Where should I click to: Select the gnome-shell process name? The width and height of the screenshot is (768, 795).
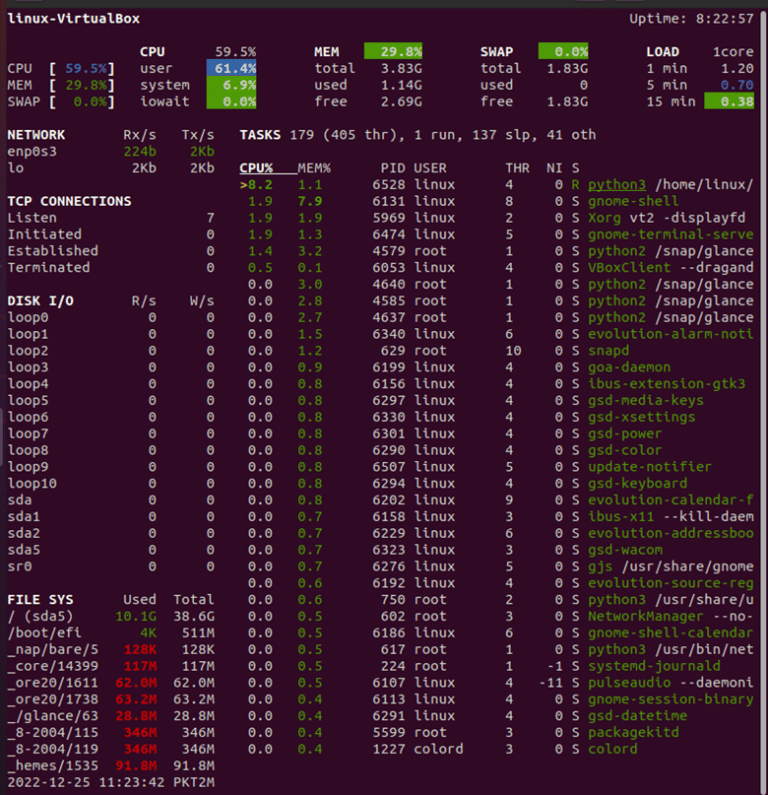click(x=633, y=201)
